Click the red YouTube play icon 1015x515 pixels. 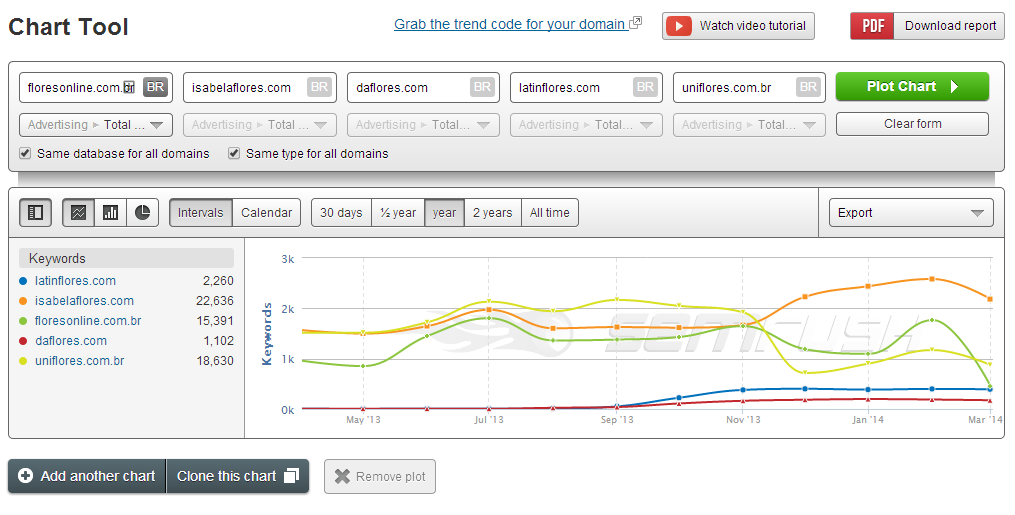[679, 26]
